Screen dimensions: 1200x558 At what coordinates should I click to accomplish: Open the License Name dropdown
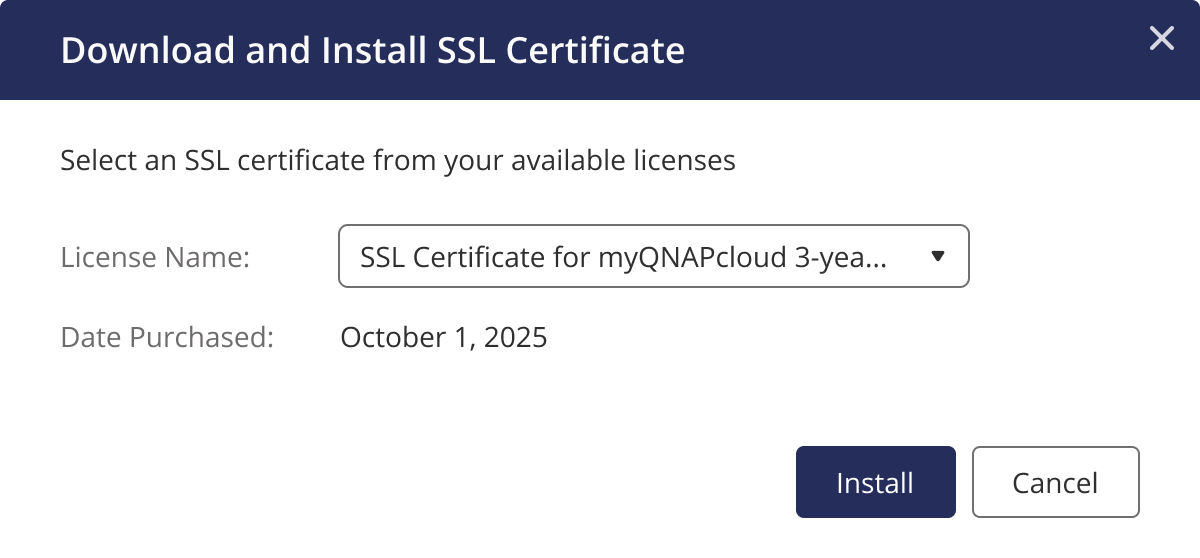pyautogui.click(x=653, y=257)
